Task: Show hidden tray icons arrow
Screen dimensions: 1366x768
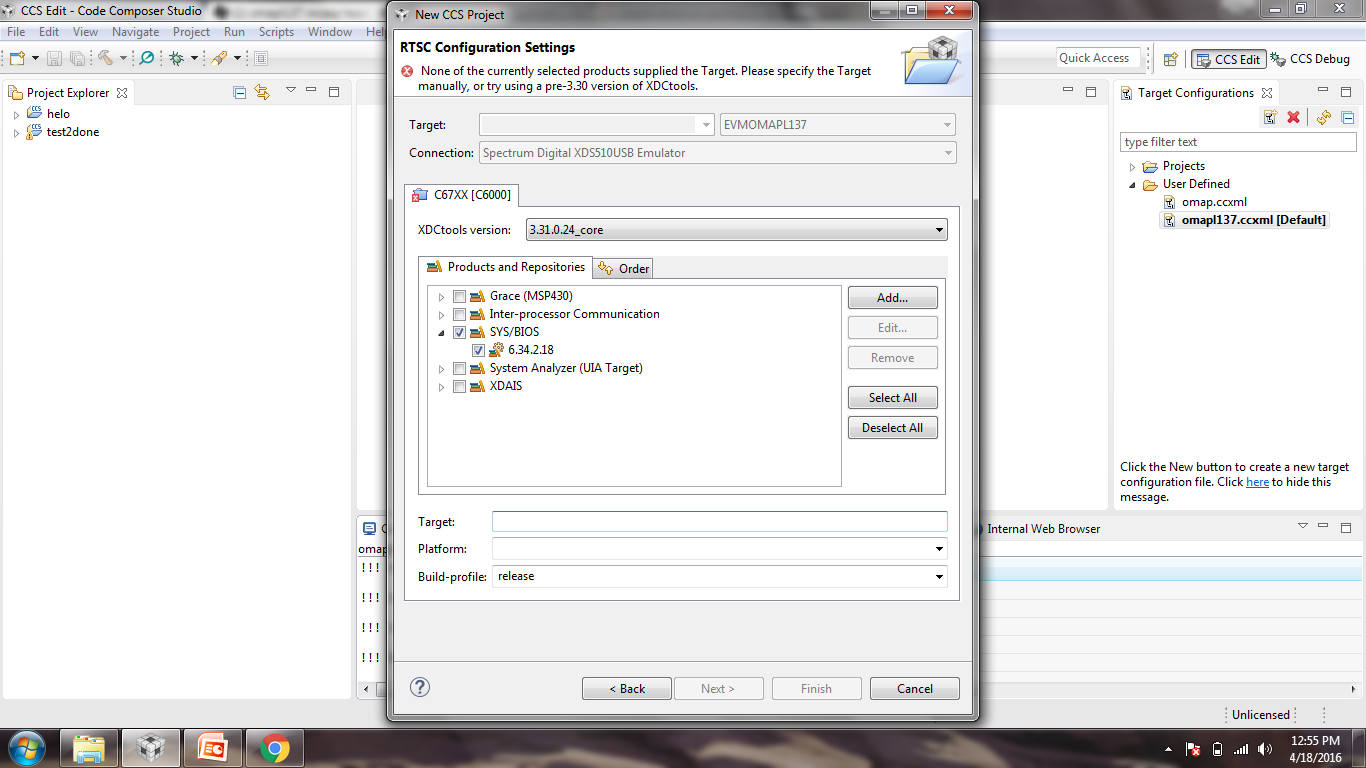Action: (1169, 749)
